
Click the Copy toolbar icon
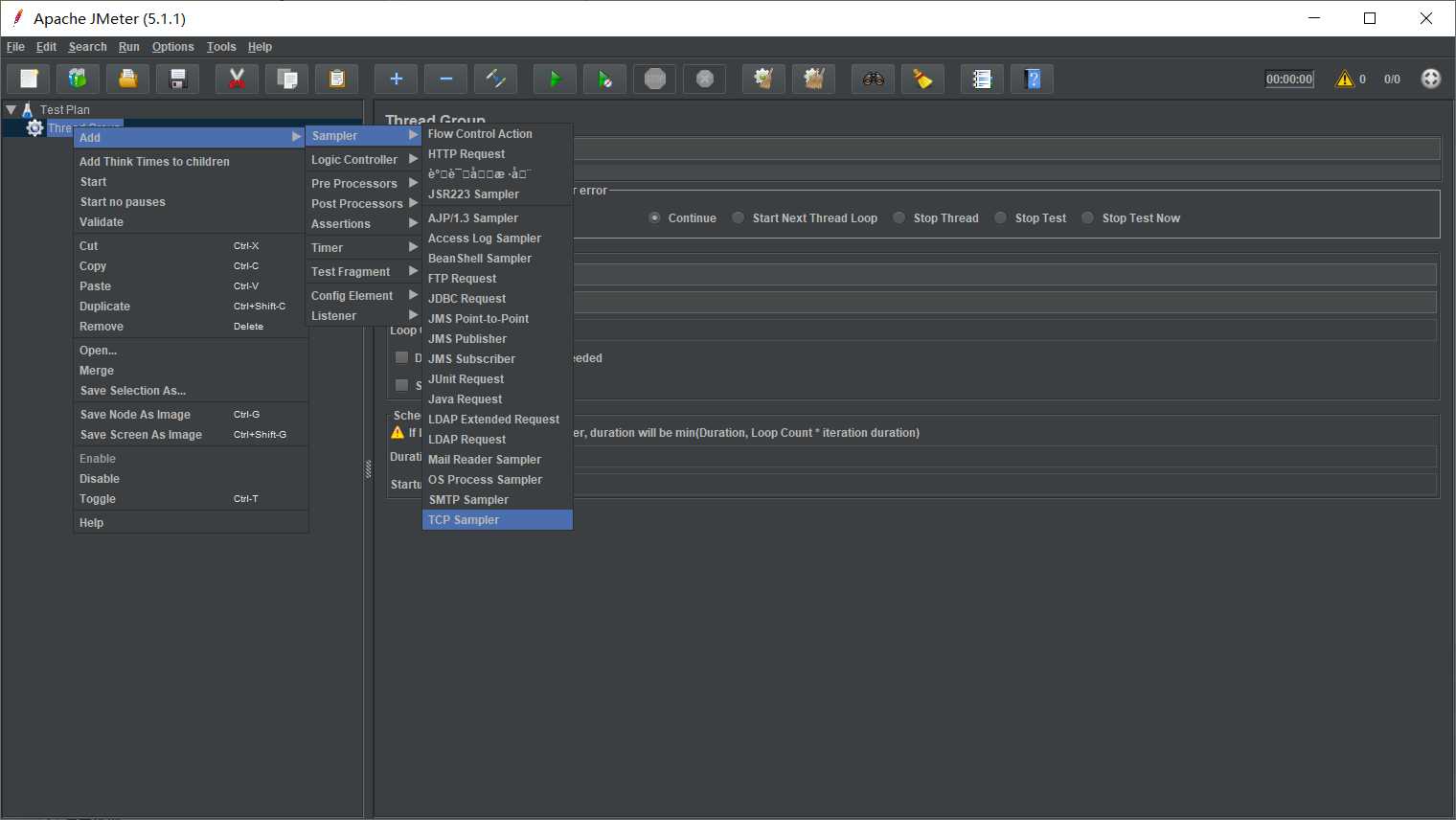(x=287, y=79)
